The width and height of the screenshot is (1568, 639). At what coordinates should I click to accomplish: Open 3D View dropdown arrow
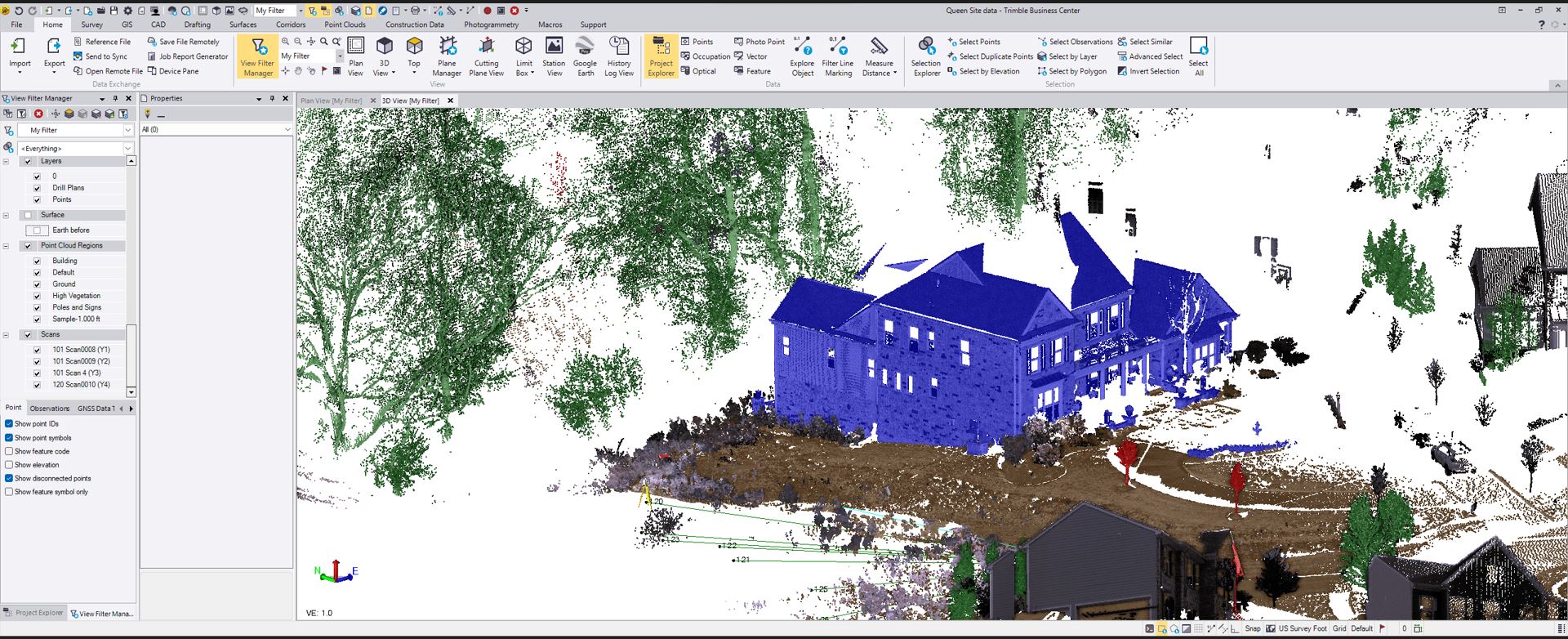tap(393, 73)
